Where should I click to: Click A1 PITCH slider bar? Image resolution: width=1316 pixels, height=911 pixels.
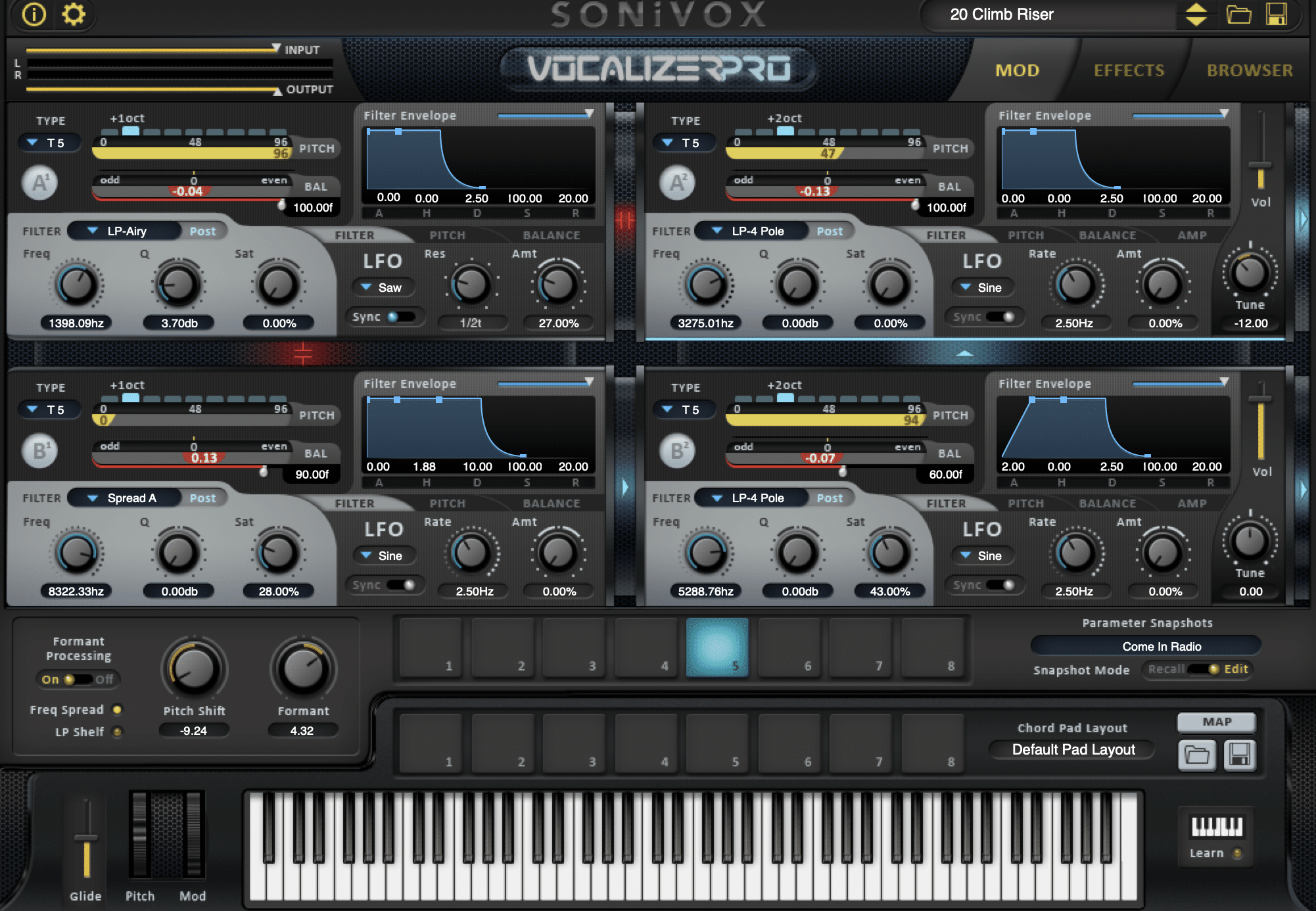pos(192,153)
